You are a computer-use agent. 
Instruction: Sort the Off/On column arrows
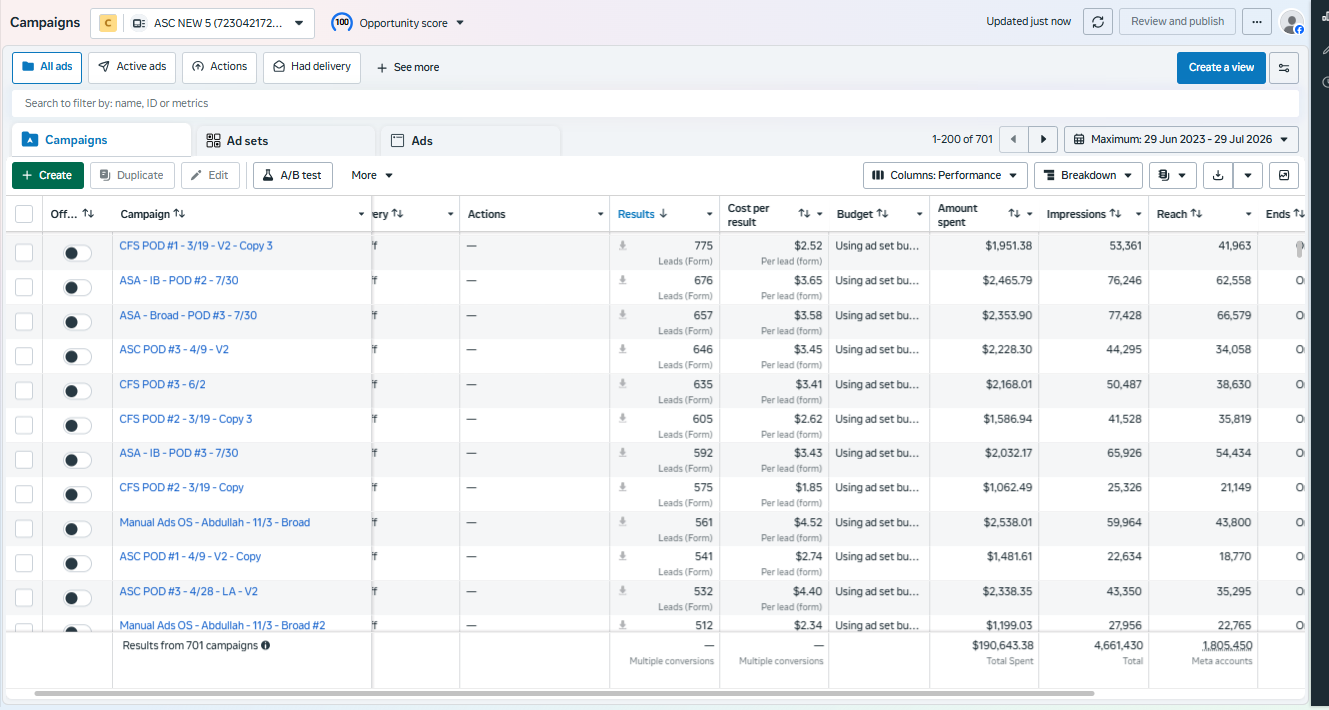88,214
